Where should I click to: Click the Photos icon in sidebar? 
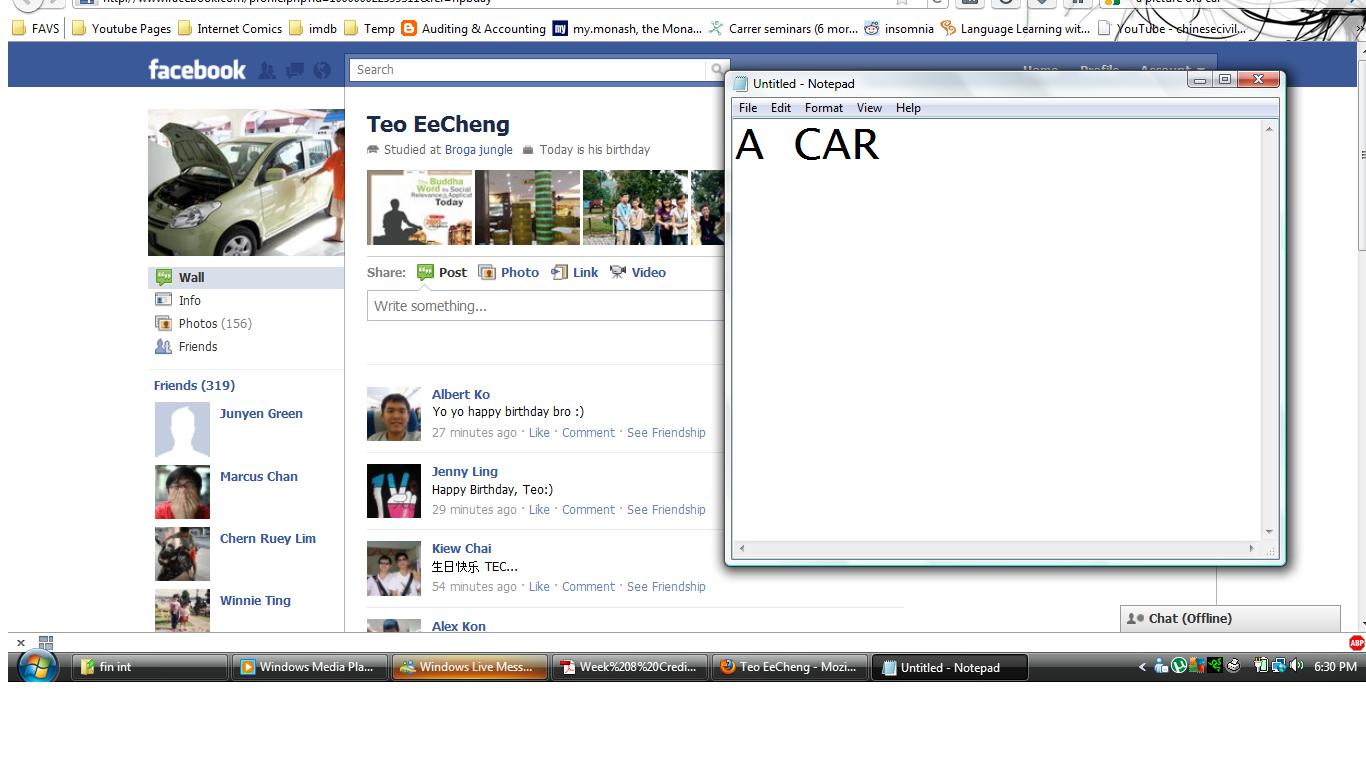tap(163, 323)
